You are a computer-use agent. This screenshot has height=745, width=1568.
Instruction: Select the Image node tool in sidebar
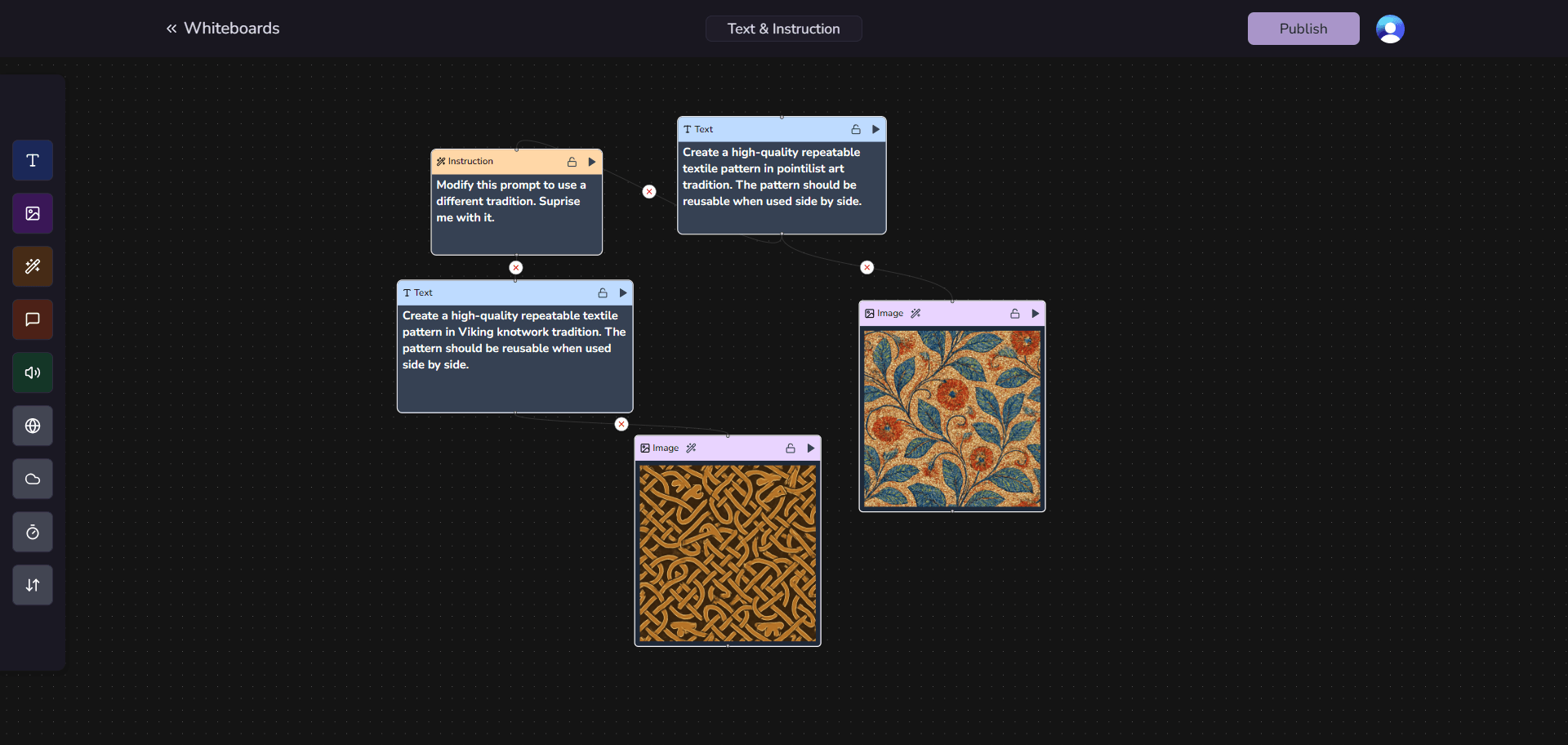coord(33,213)
